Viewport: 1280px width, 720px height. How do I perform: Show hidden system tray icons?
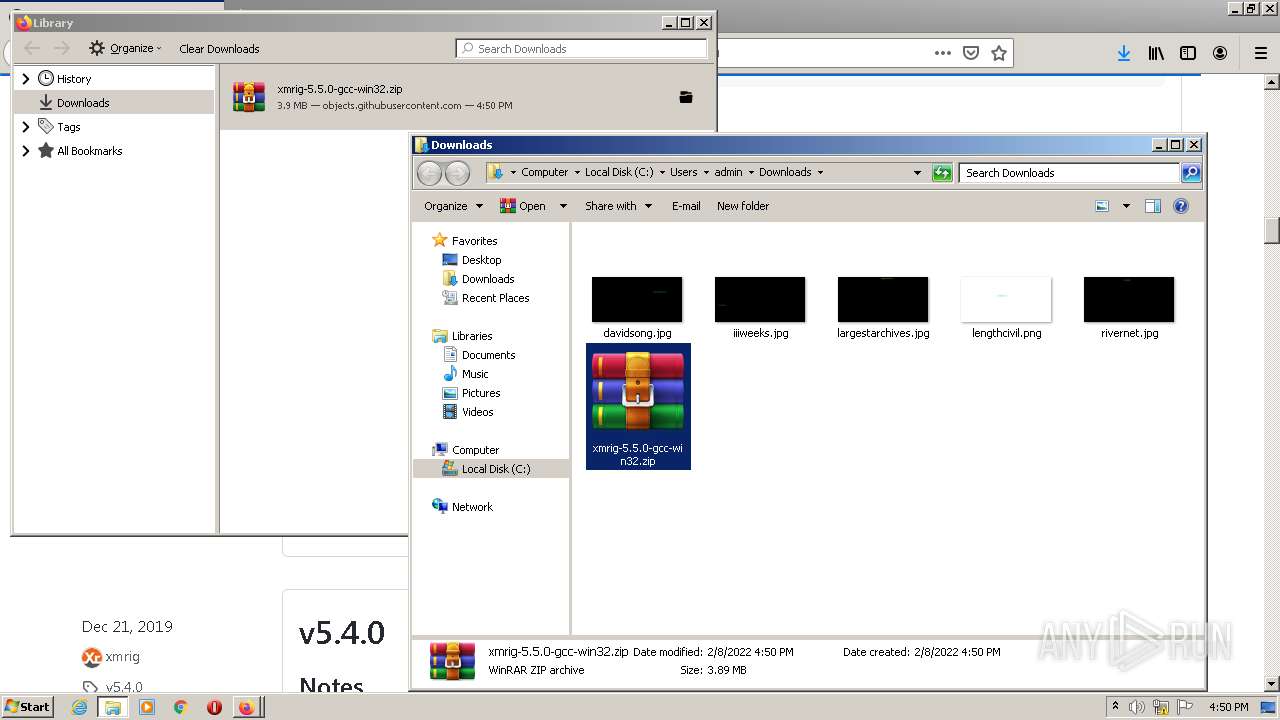pyautogui.click(x=1115, y=706)
